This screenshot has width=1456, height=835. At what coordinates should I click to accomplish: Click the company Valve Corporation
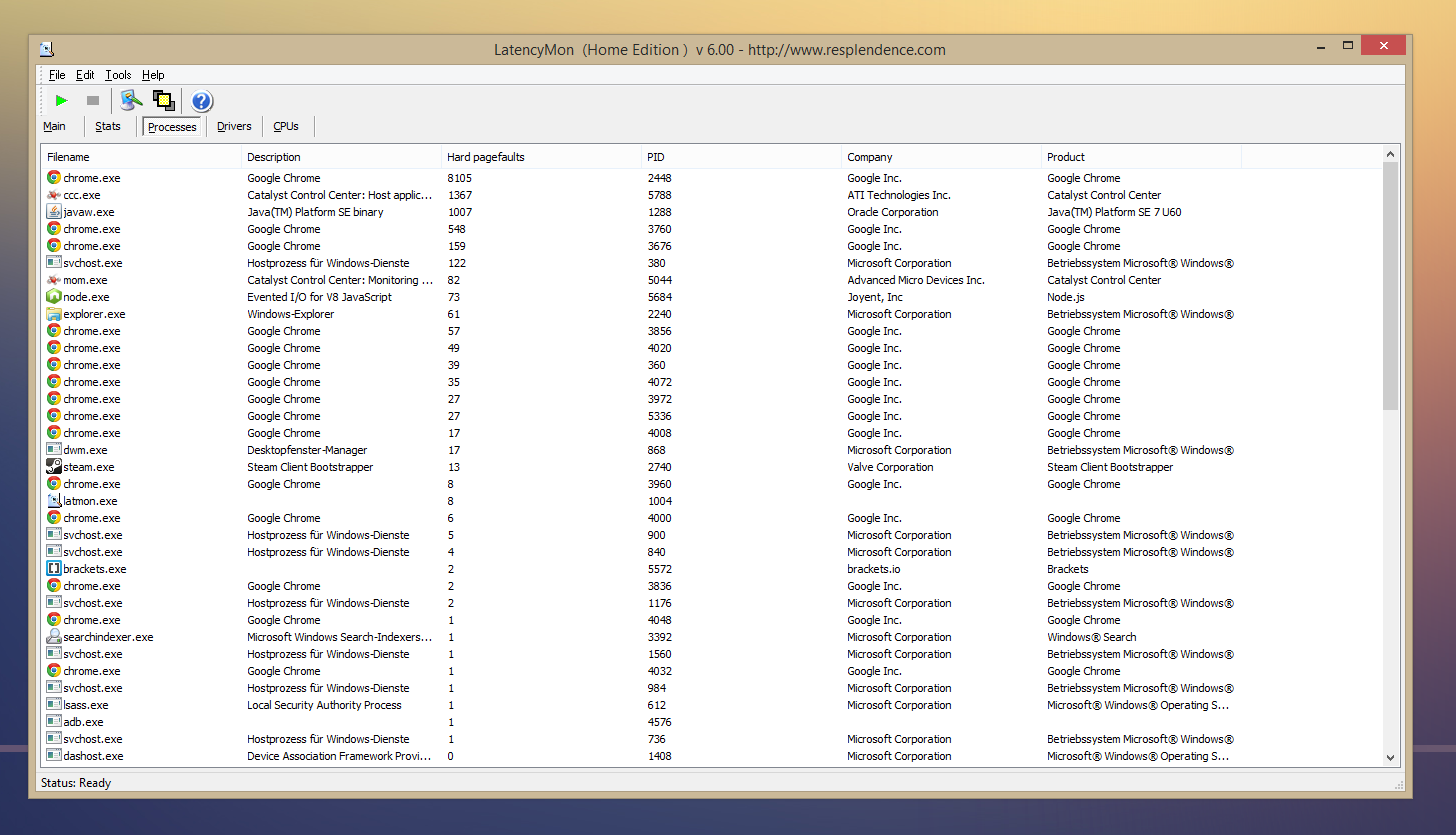tap(890, 467)
